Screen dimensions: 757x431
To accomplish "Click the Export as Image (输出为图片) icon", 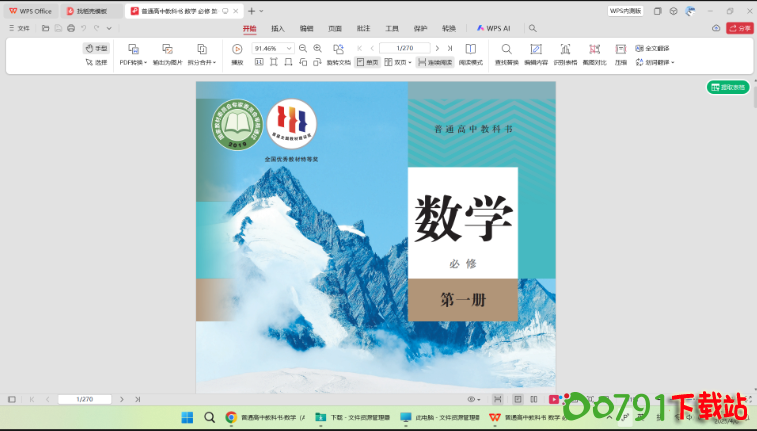I will [167, 49].
